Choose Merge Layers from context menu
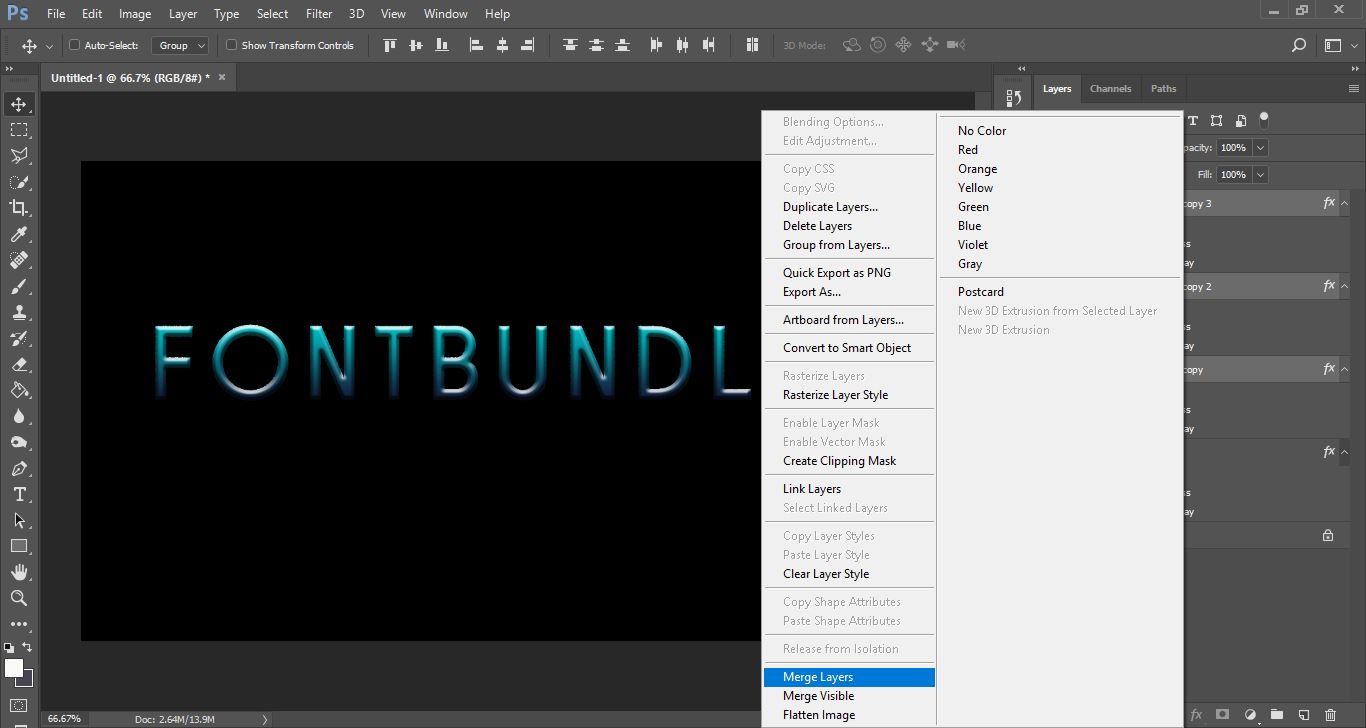The width and height of the screenshot is (1366, 728). (x=818, y=677)
